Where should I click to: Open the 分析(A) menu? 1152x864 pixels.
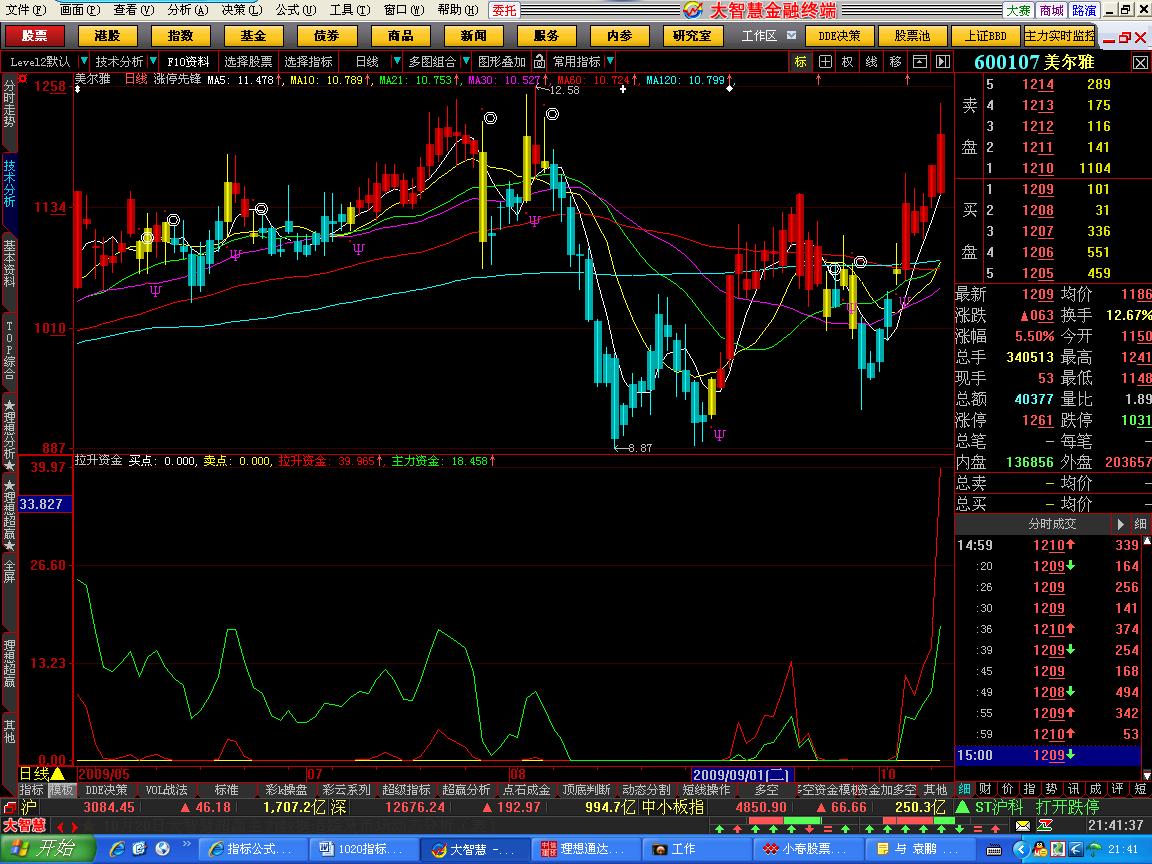tap(188, 10)
